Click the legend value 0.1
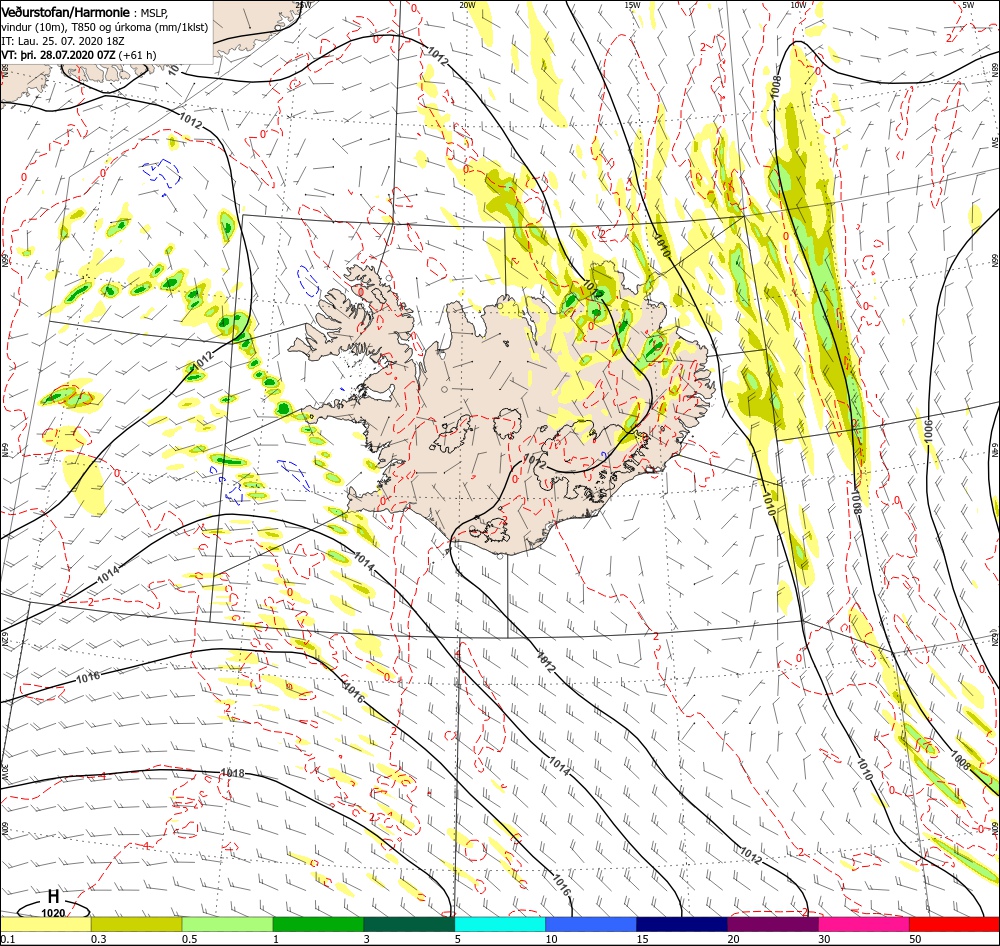This screenshot has width=1000, height=946. 8,939
